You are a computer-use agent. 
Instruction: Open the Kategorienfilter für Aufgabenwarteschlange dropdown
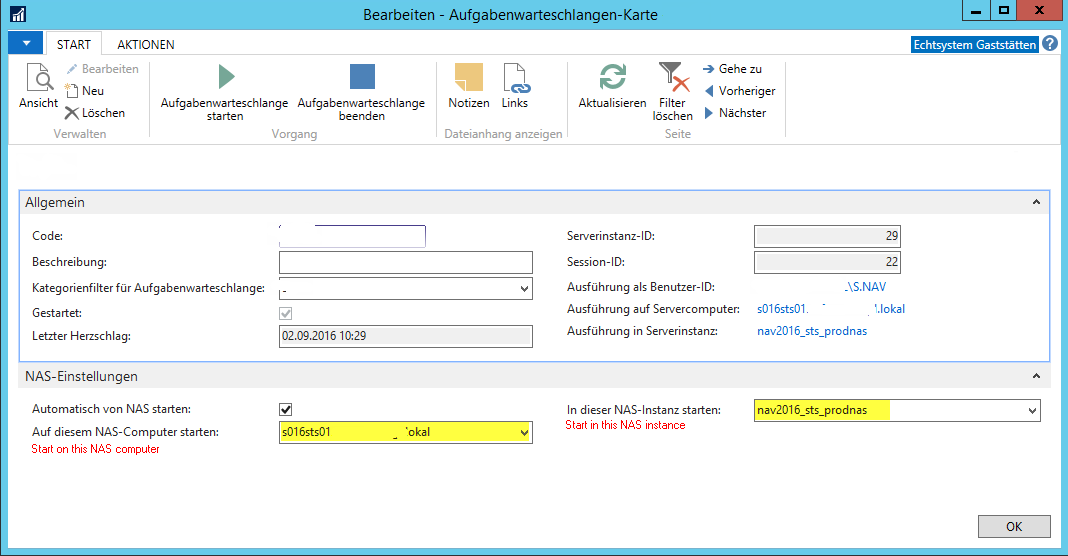[x=525, y=289]
